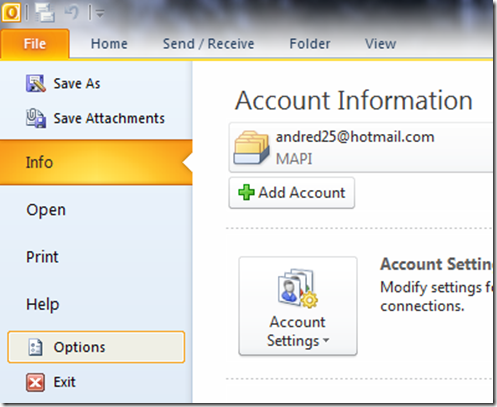
Task: Switch to the Folder ribbon tab
Action: coord(310,44)
